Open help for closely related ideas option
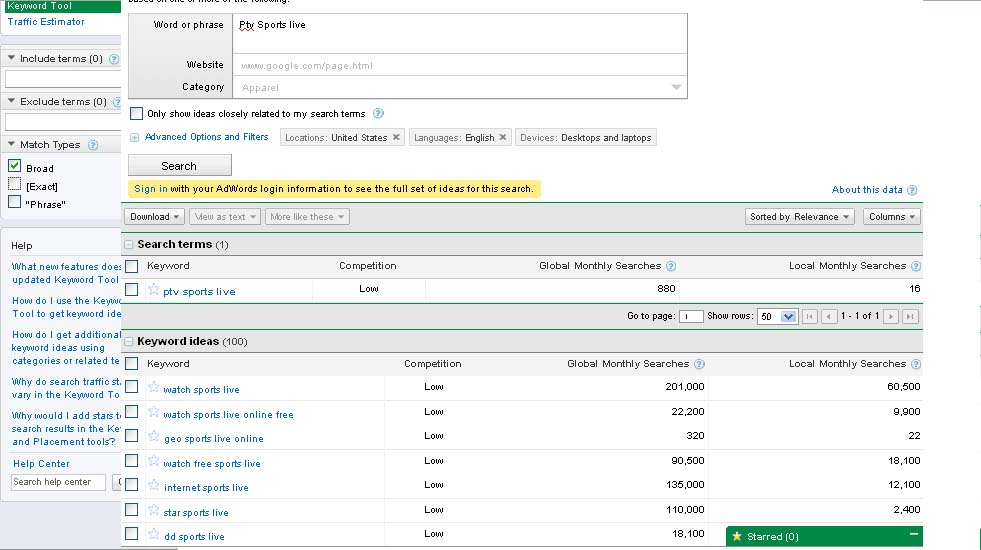 click(378, 113)
